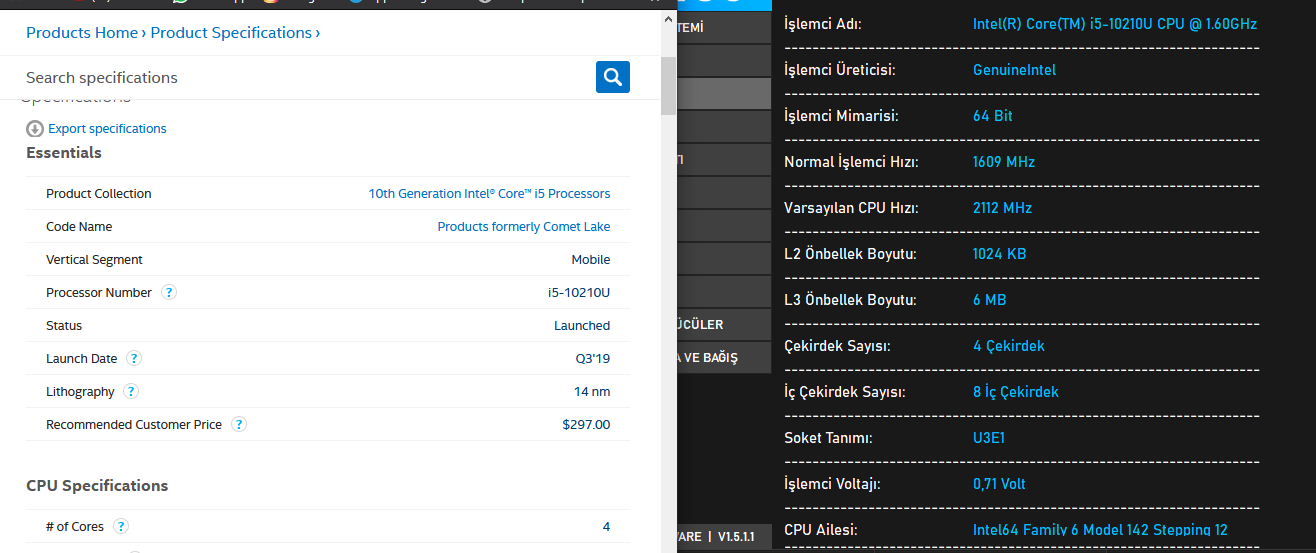This screenshot has height=553, width=1316.
Task: Select the highlighted gray sidebar tab
Action: [x=724, y=94]
